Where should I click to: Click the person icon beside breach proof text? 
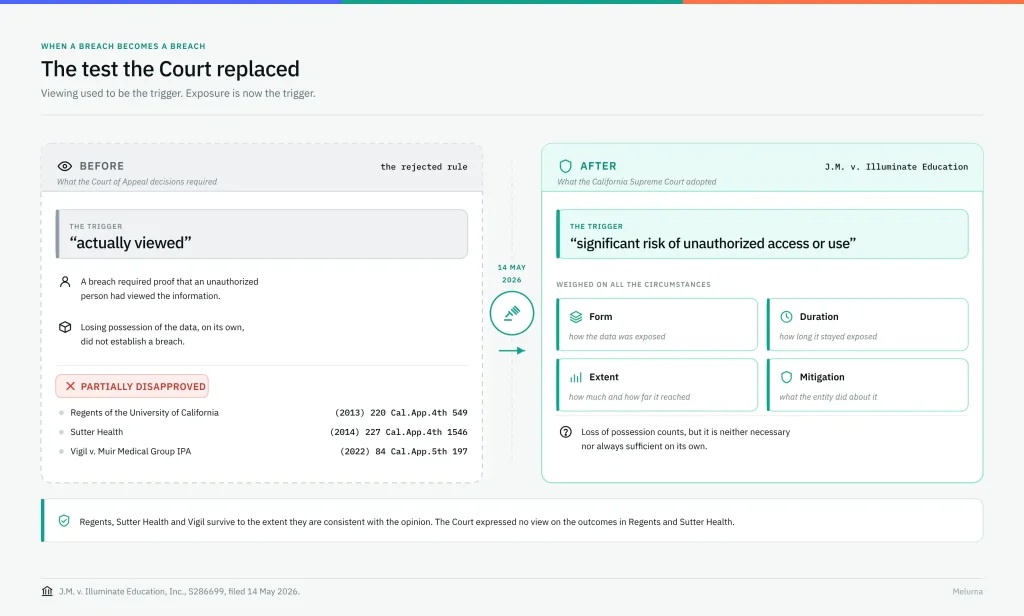click(x=65, y=282)
